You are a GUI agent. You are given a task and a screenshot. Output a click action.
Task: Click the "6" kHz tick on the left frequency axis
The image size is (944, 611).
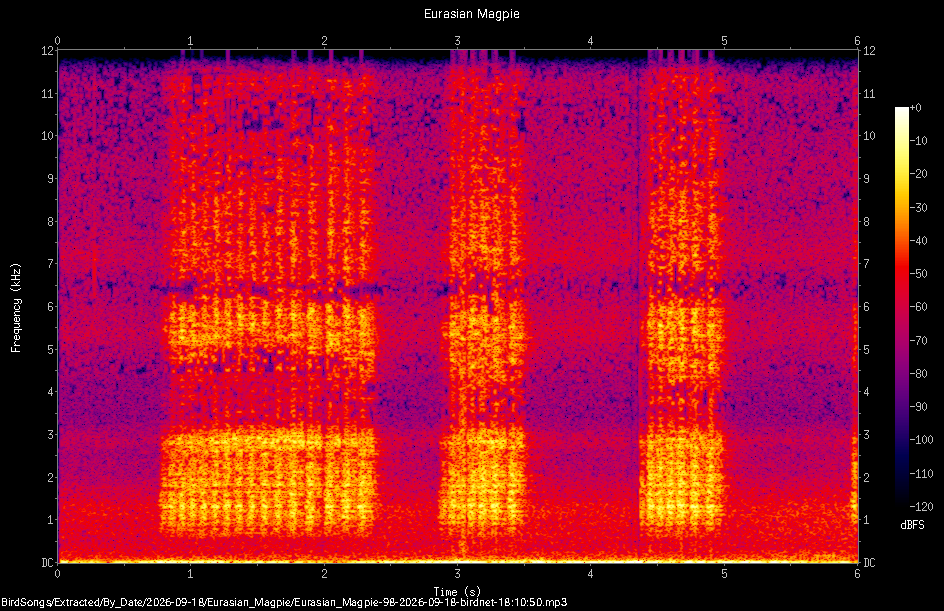click(51, 306)
